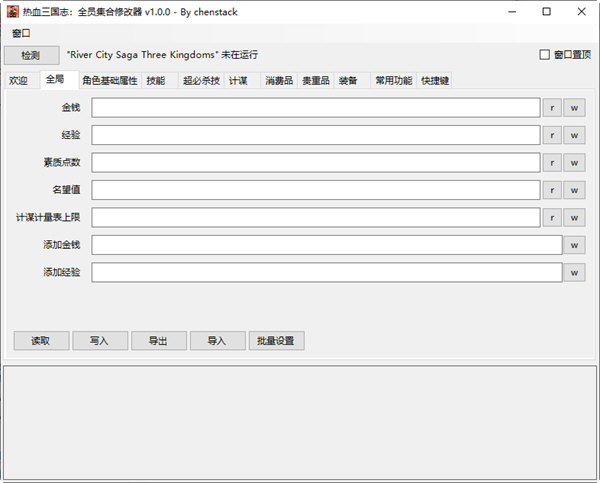Go to the 装备 tab
Screen dimensions: 600x483
348,81
